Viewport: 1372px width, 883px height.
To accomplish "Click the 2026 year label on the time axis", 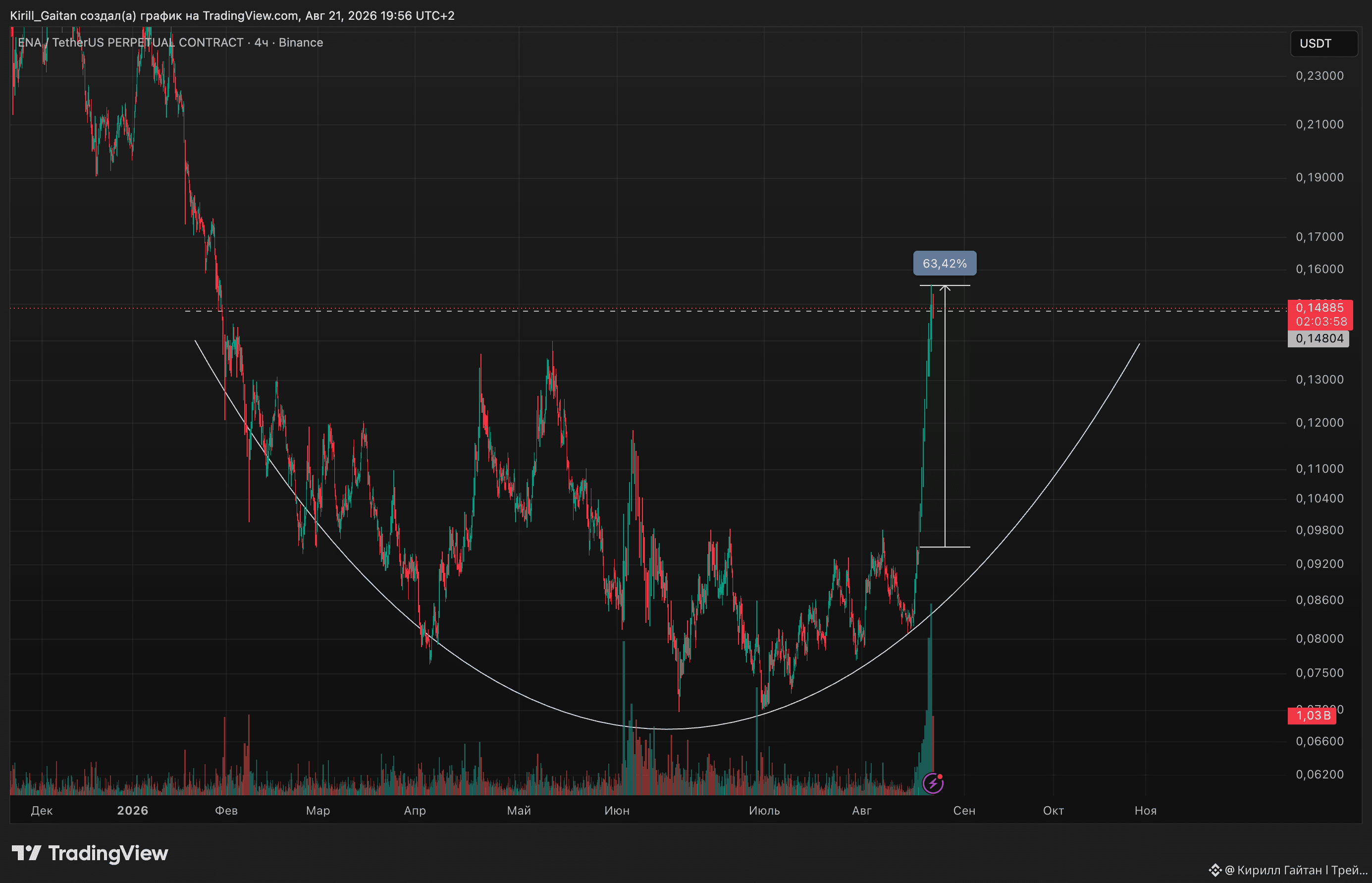I will [132, 810].
